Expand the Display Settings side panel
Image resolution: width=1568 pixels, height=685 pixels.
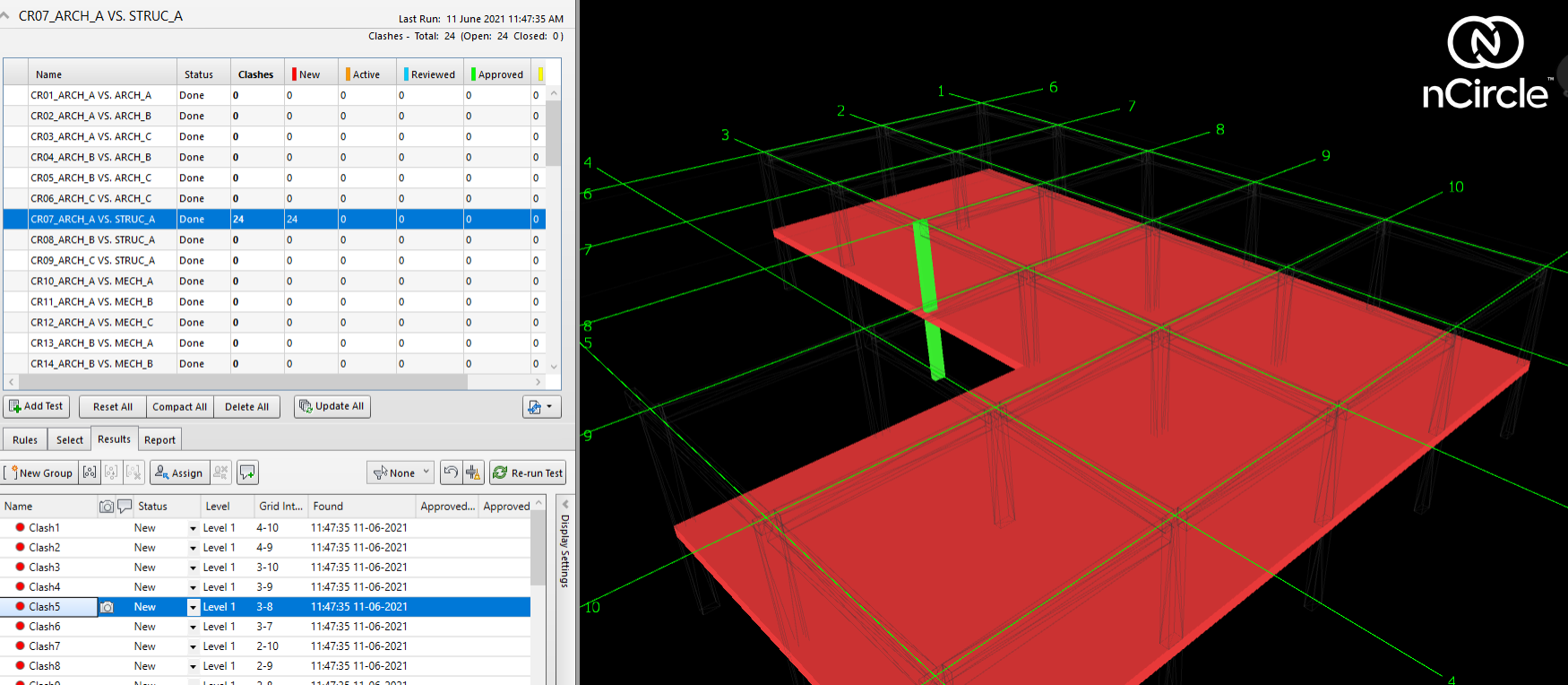[564, 547]
